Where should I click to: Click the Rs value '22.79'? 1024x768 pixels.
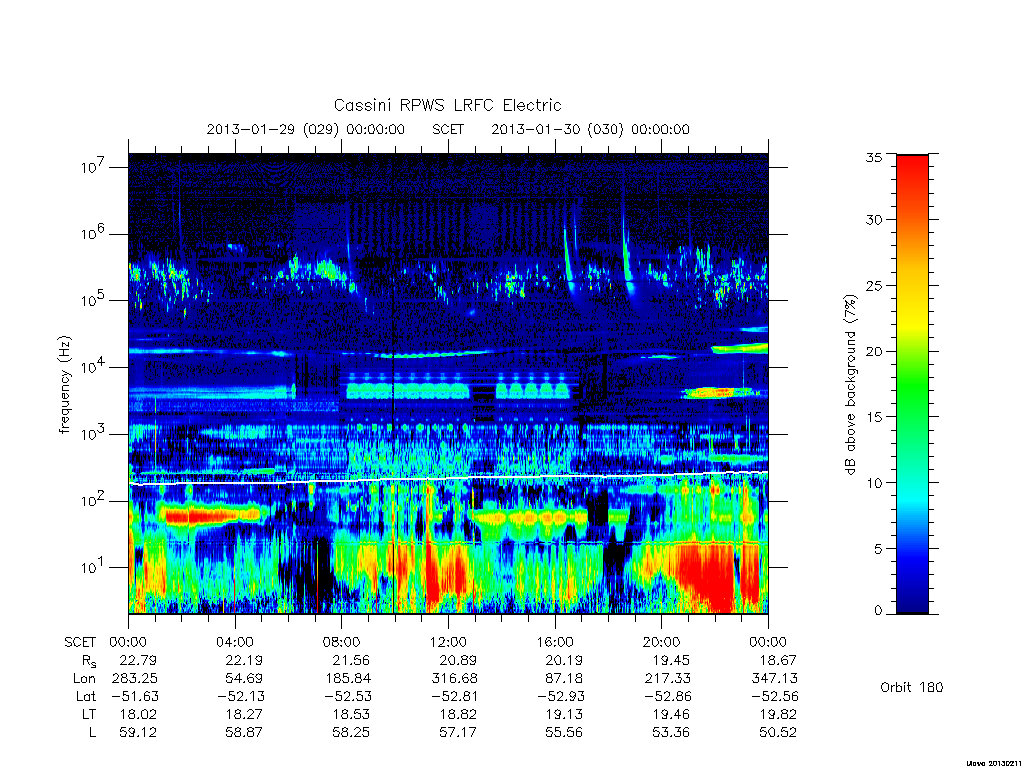[x=138, y=660]
